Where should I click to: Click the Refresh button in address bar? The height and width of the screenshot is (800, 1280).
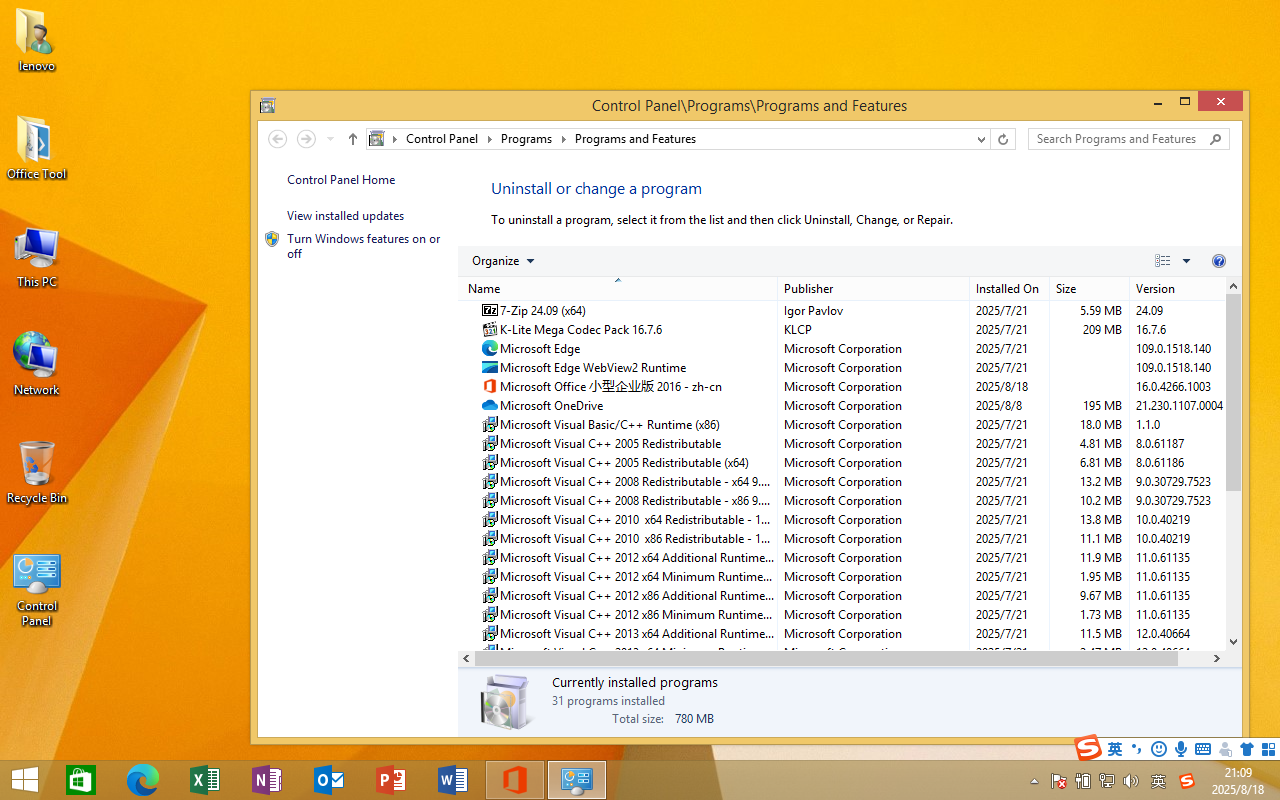1003,140
